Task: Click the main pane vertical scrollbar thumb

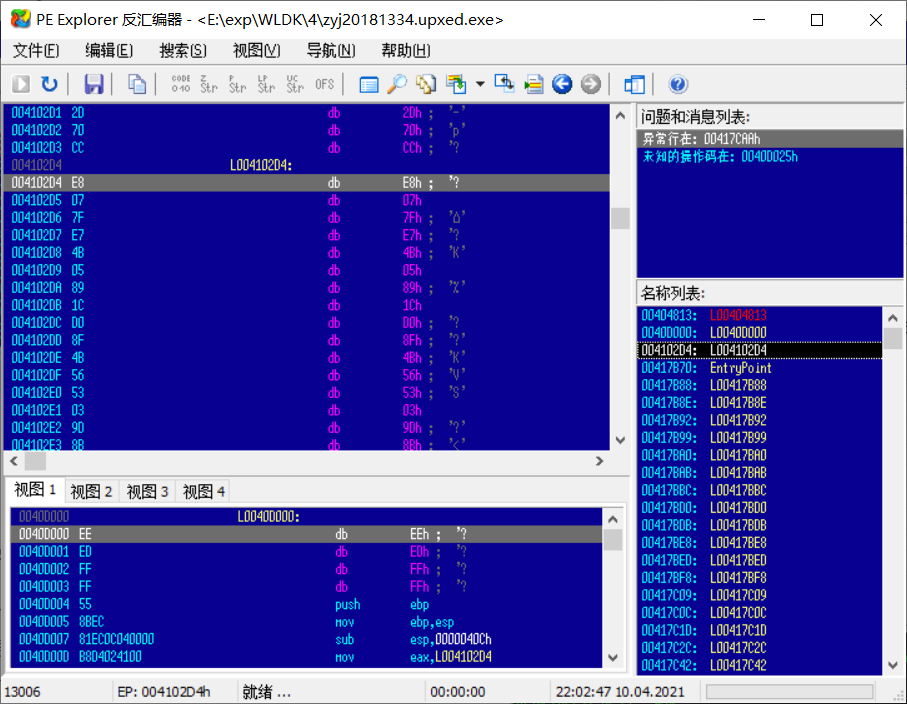Action: pos(620,218)
